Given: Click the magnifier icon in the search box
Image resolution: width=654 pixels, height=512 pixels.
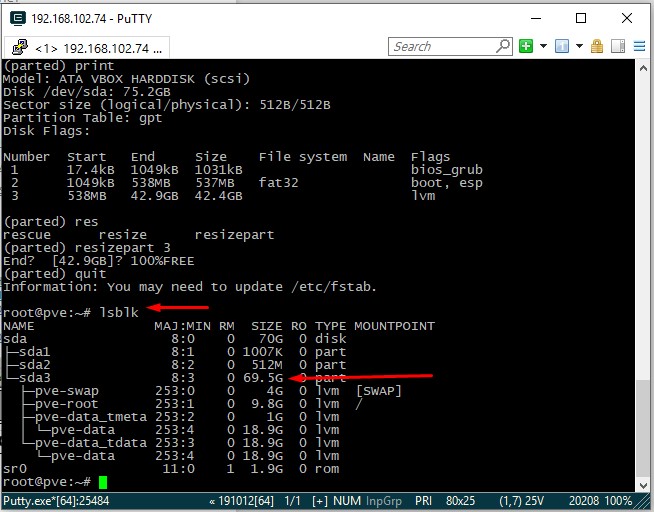Looking at the screenshot, I should click(x=503, y=45).
